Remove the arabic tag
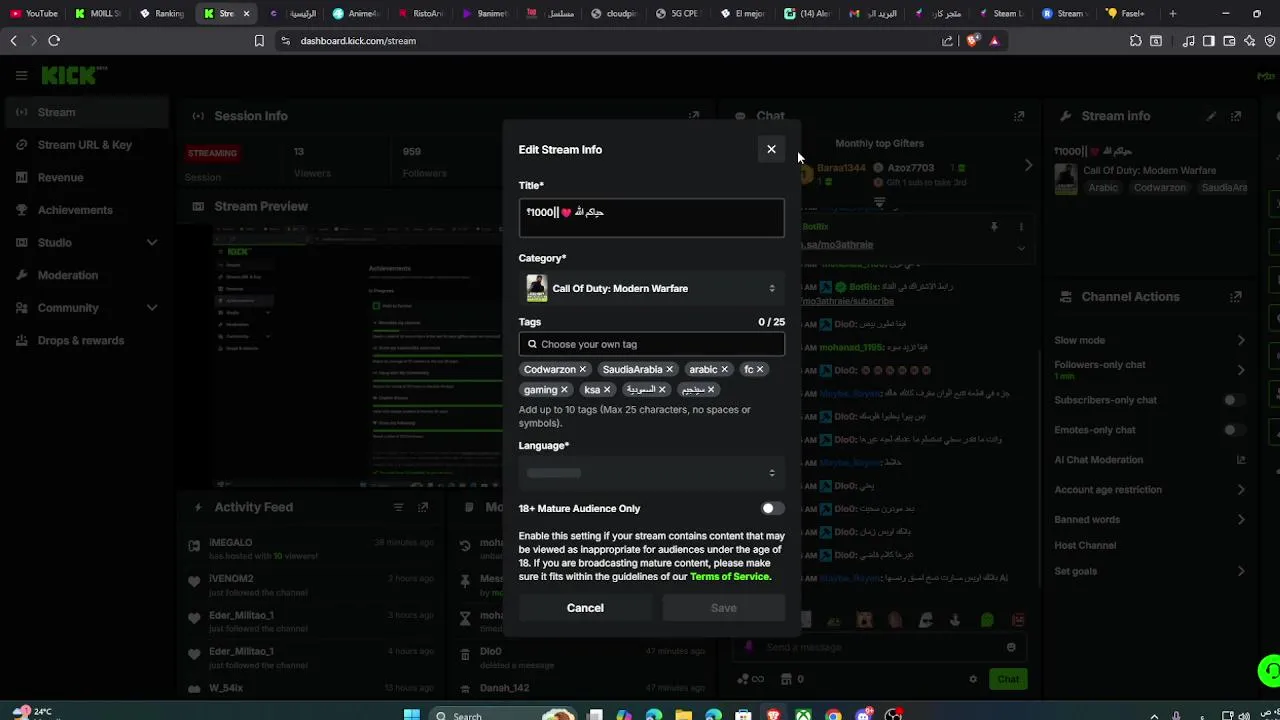This screenshot has height=720, width=1280. point(725,370)
